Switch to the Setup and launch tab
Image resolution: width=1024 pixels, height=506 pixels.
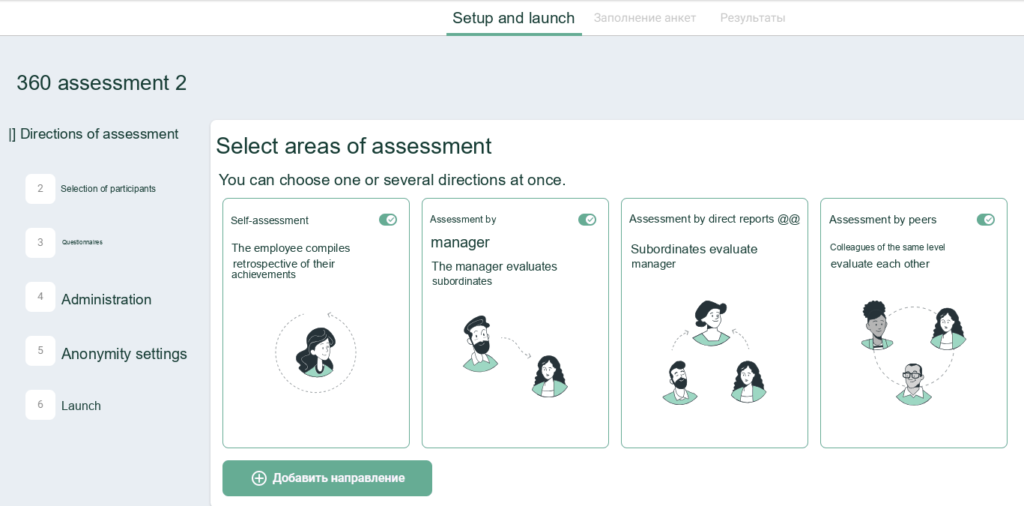click(x=513, y=18)
